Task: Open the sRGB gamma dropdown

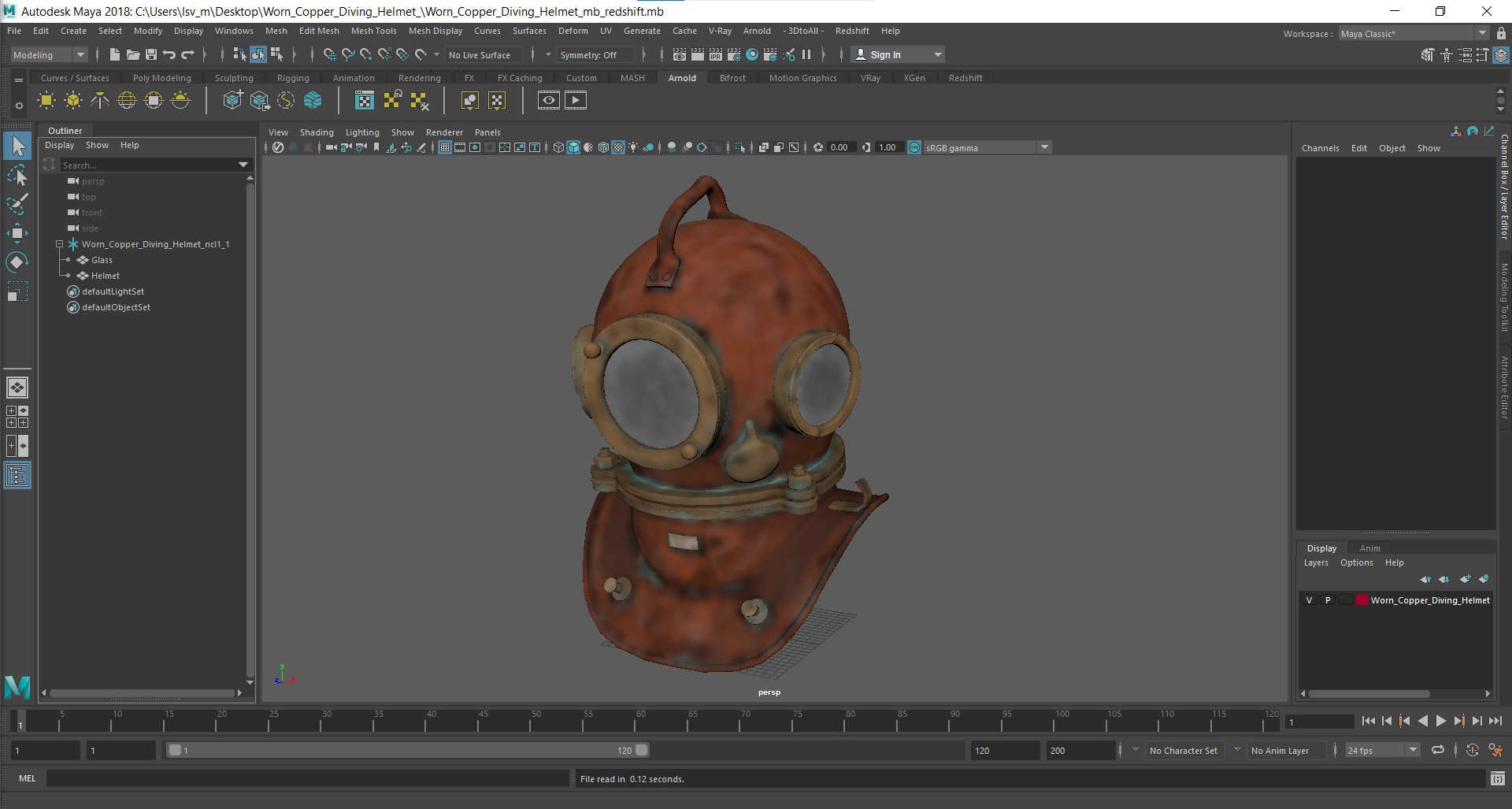Action: (x=988, y=147)
